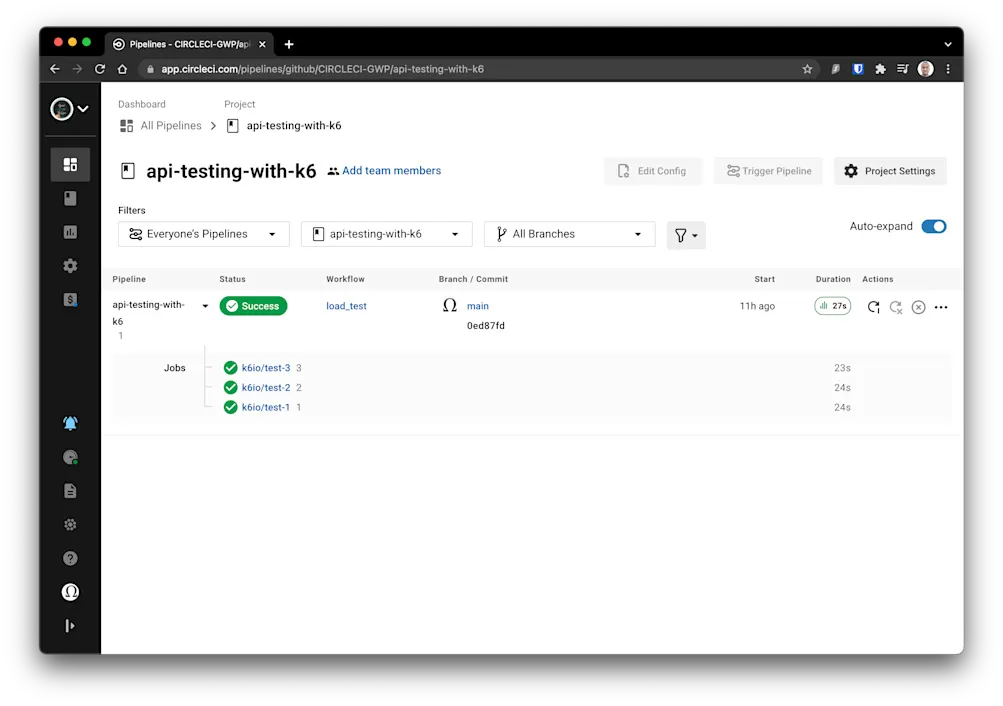Screen dimensions: 1003x706
Task: Open the Plan billing icon in the sidebar
Action: pos(70,299)
